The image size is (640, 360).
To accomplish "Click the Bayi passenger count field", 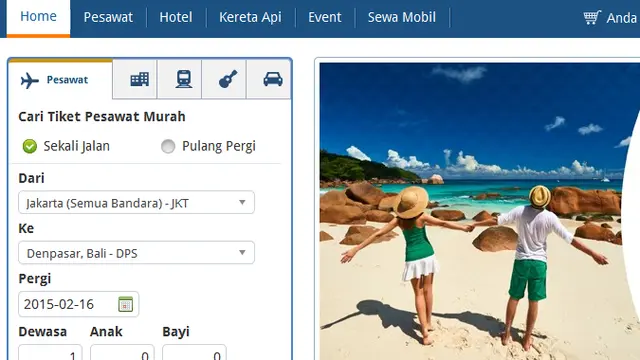I will tap(194, 353).
